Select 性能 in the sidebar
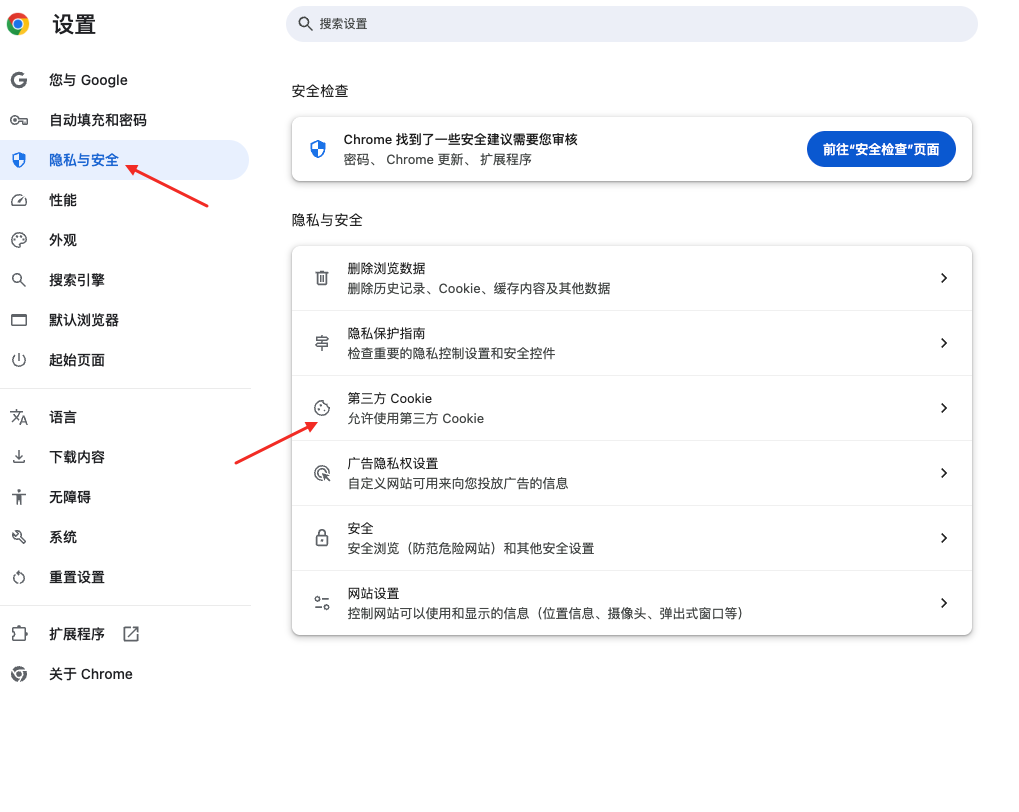 (62, 200)
